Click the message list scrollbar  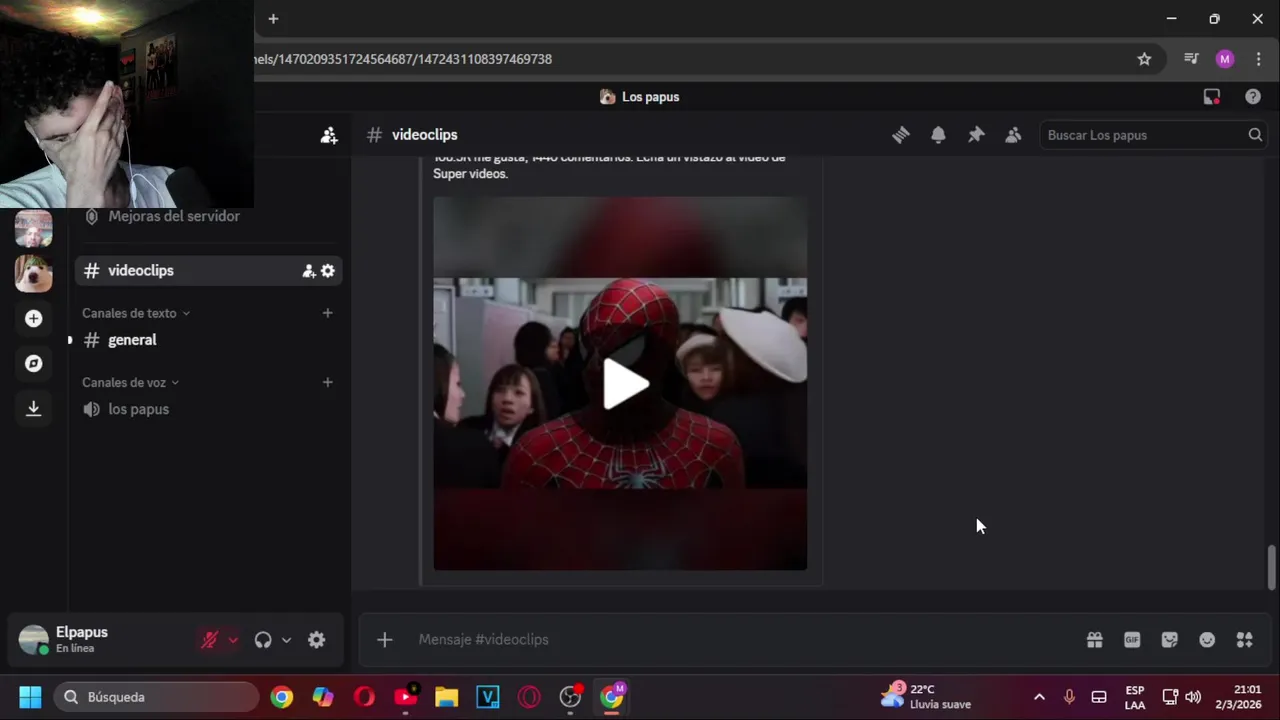(x=1271, y=567)
